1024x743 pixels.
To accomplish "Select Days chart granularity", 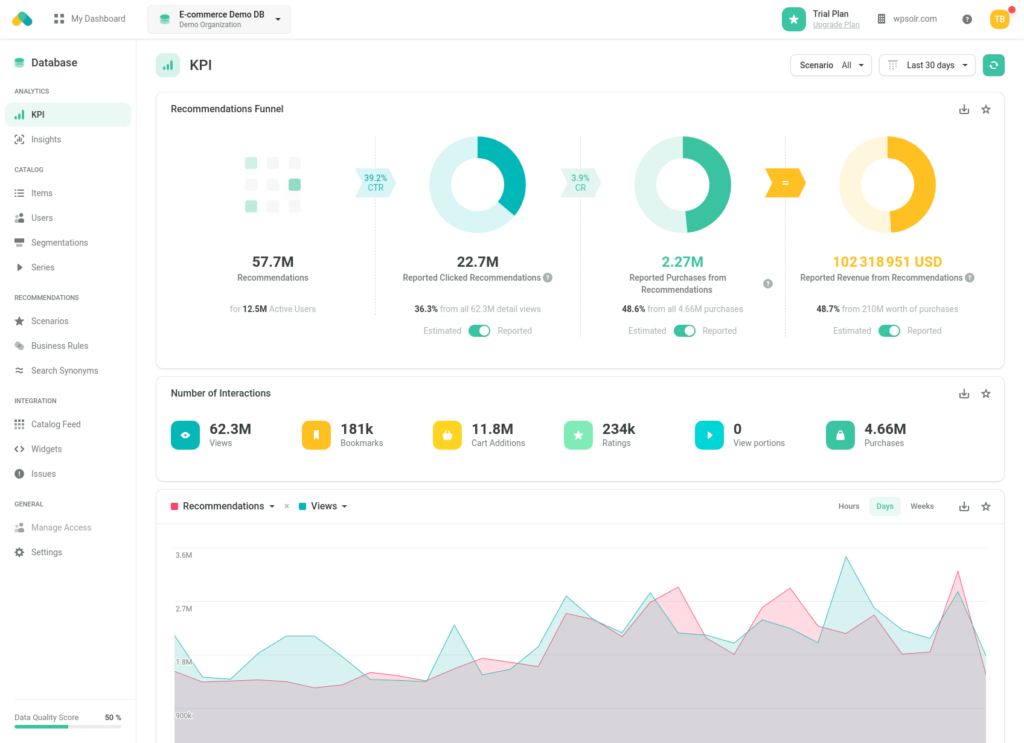I will coord(885,506).
